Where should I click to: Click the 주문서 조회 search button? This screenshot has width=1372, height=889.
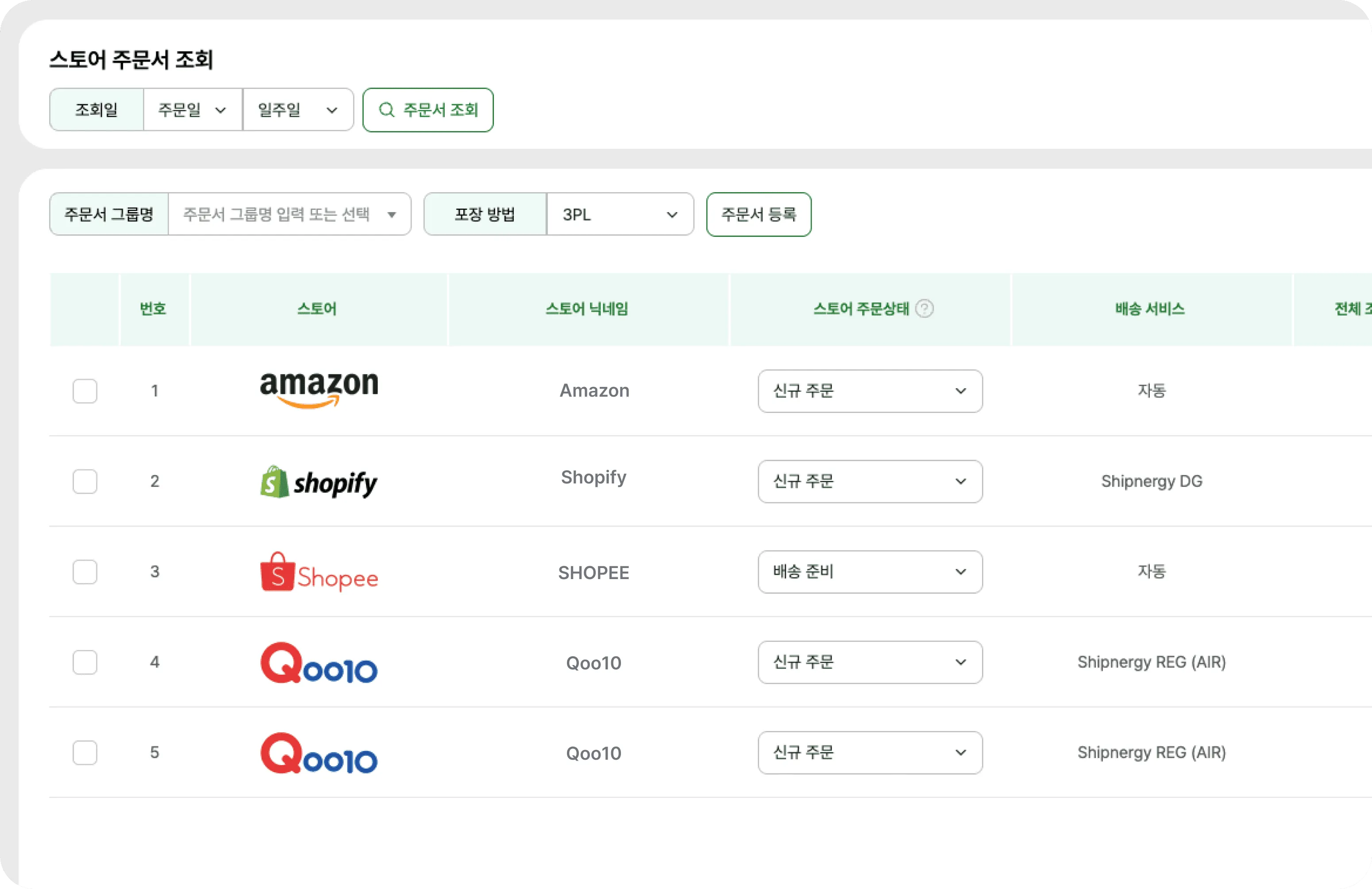click(x=428, y=109)
